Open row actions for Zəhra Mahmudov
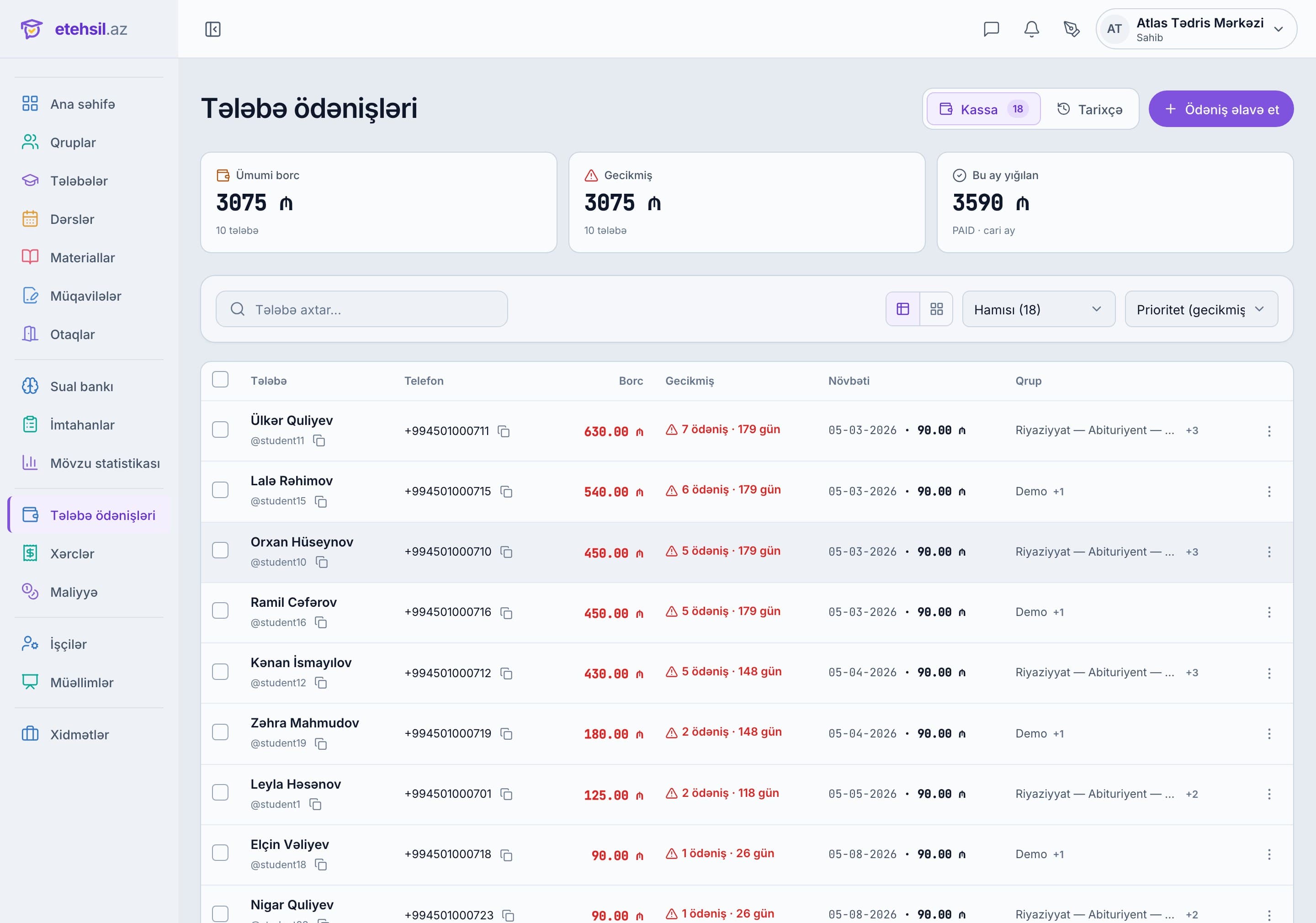The height and width of the screenshot is (923, 1316). (x=1269, y=734)
